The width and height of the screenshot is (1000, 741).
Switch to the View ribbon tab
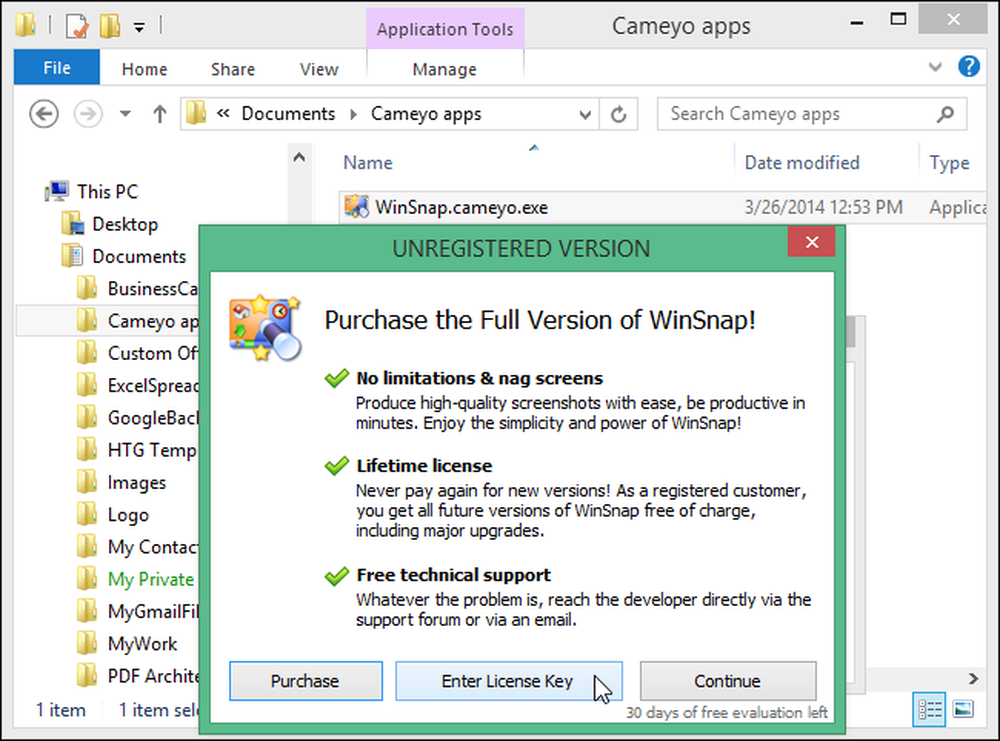click(319, 69)
